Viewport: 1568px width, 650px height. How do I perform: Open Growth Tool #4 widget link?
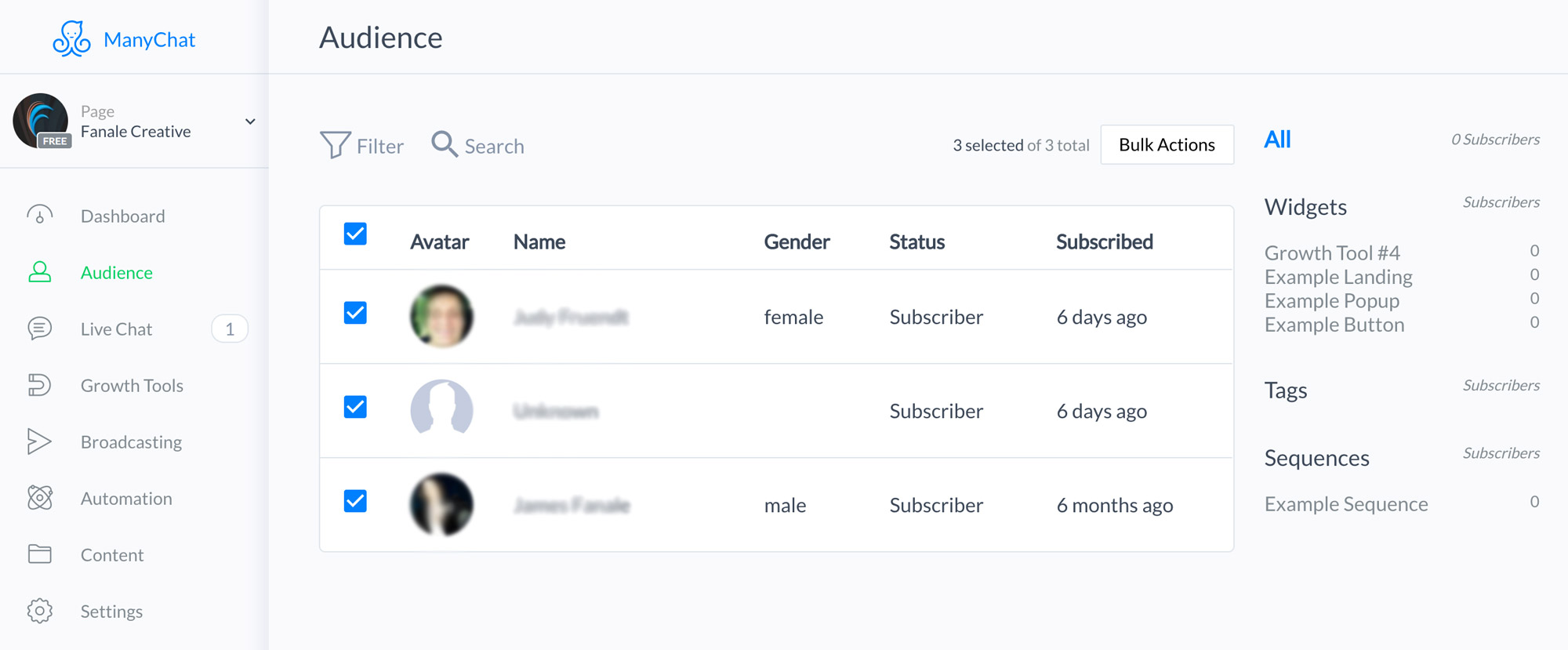[1332, 253]
